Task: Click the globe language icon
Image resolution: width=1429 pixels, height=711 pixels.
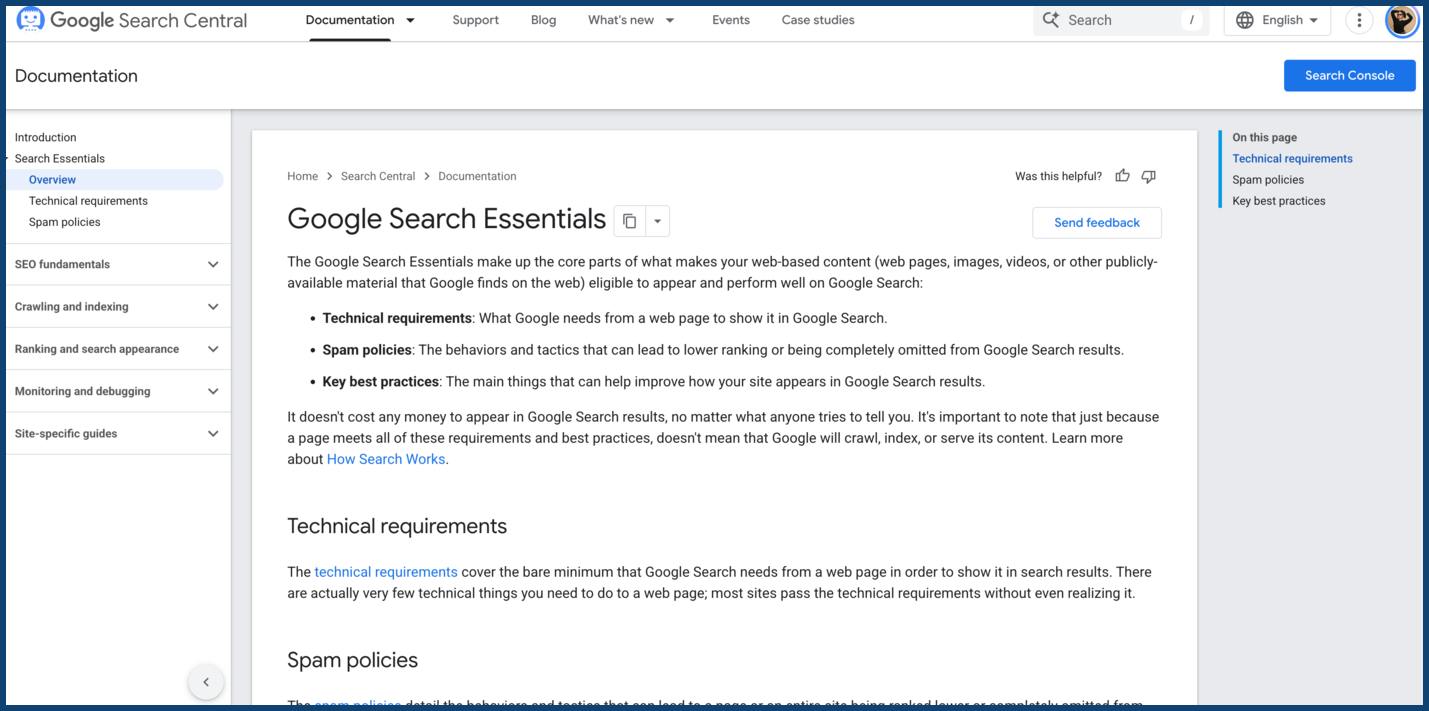Action: [1245, 20]
